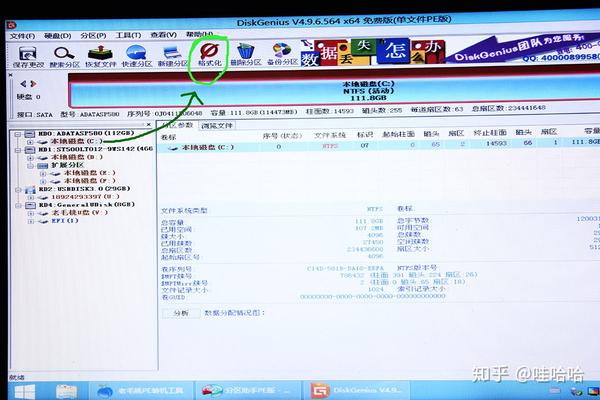Viewport: 600px width, 400px height.
Task: Go to next disk with right arrow
Action: (33, 83)
